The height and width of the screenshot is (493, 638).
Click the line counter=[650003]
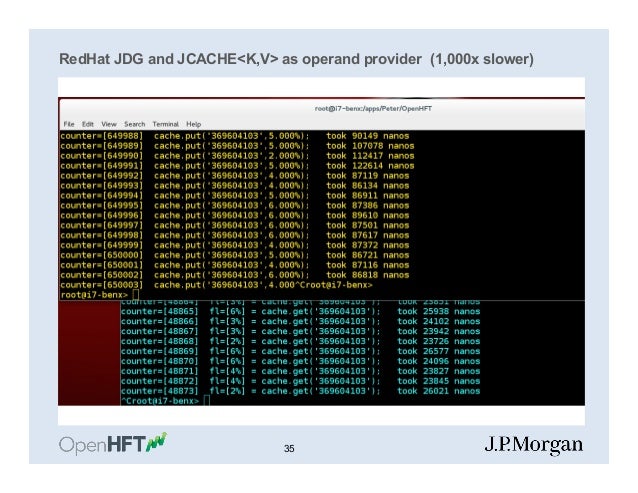pos(216,285)
